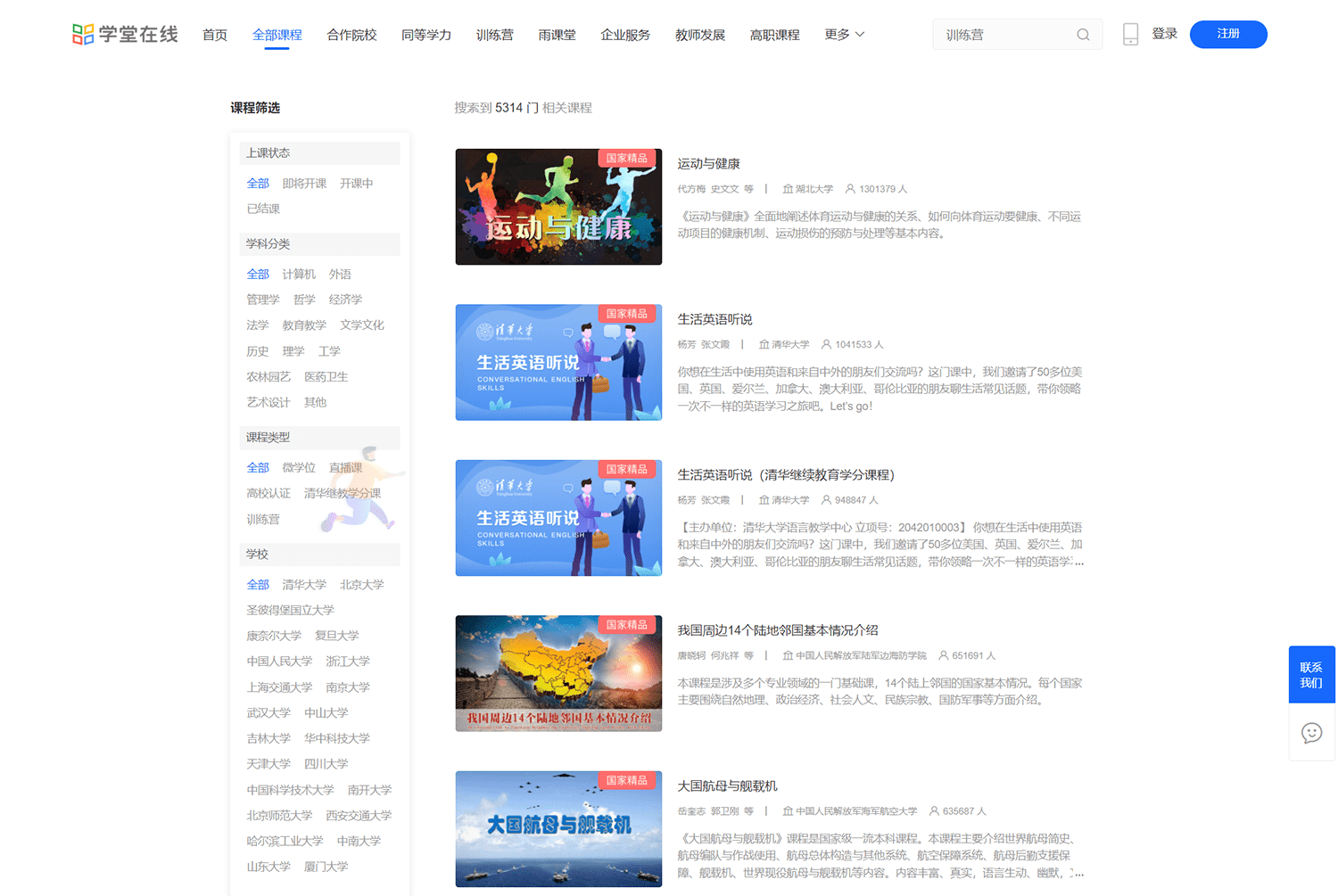Filter school by 华中科技大学
The height and width of the screenshot is (896, 1338).
click(x=336, y=738)
